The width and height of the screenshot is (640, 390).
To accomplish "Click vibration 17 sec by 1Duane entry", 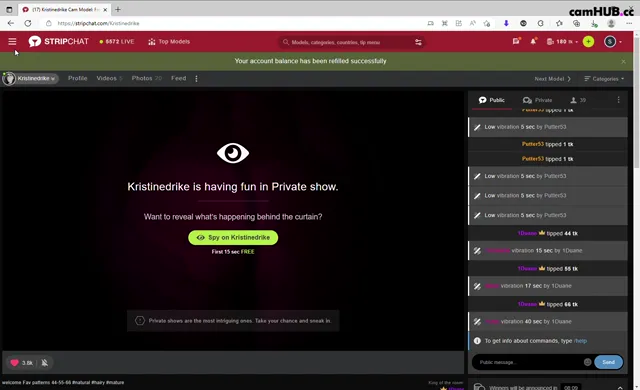I will (547, 286).
